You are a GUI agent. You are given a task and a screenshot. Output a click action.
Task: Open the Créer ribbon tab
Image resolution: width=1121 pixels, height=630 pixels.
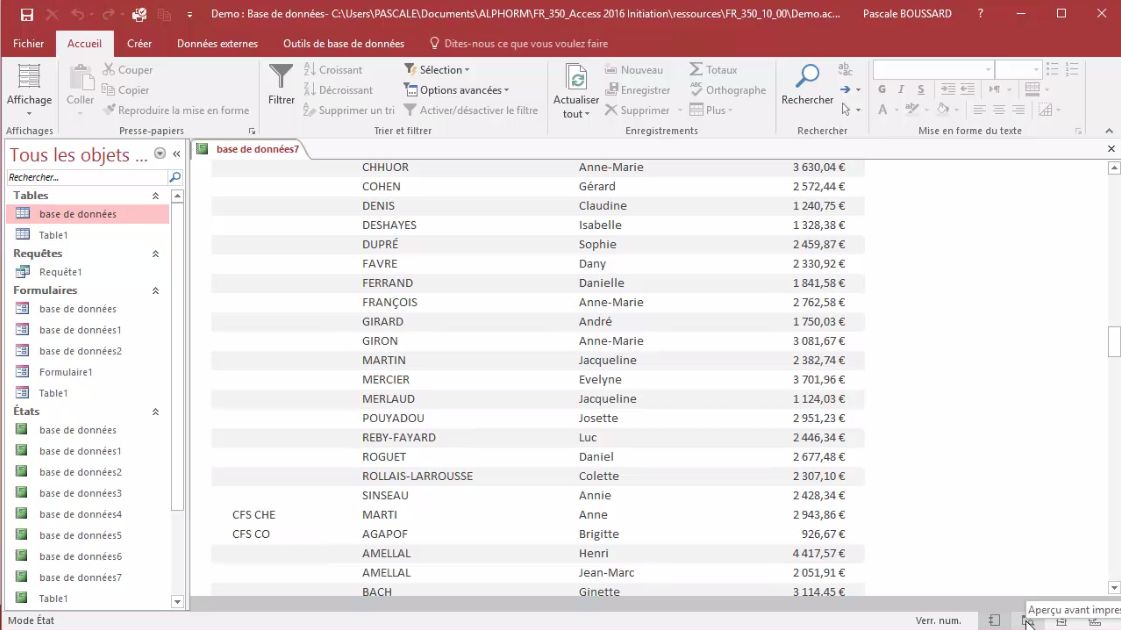139,44
